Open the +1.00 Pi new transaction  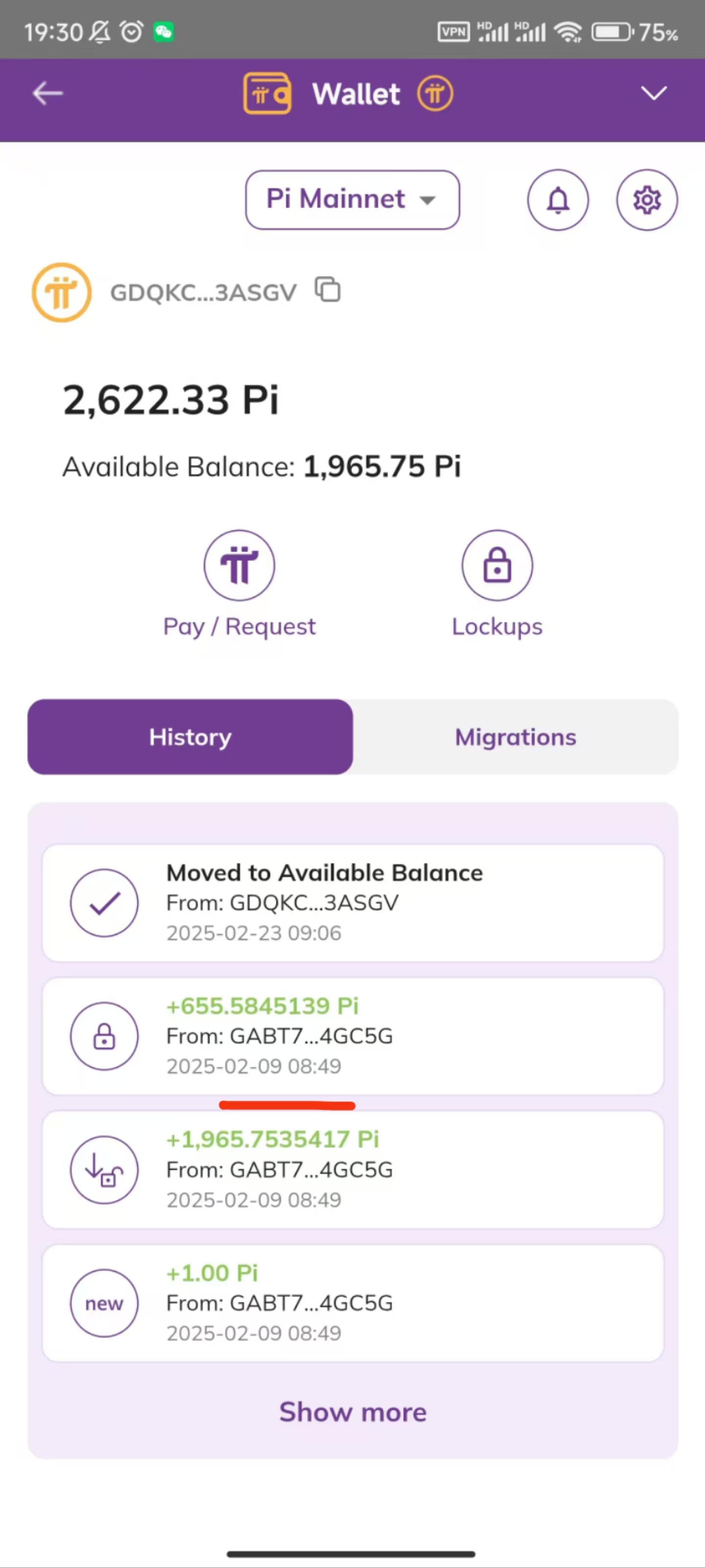[353, 1303]
